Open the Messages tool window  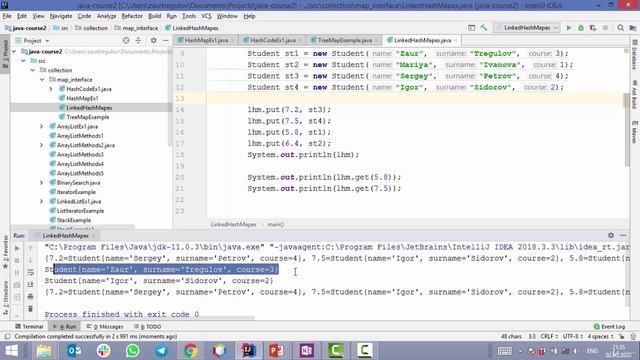(x=105, y=327)
